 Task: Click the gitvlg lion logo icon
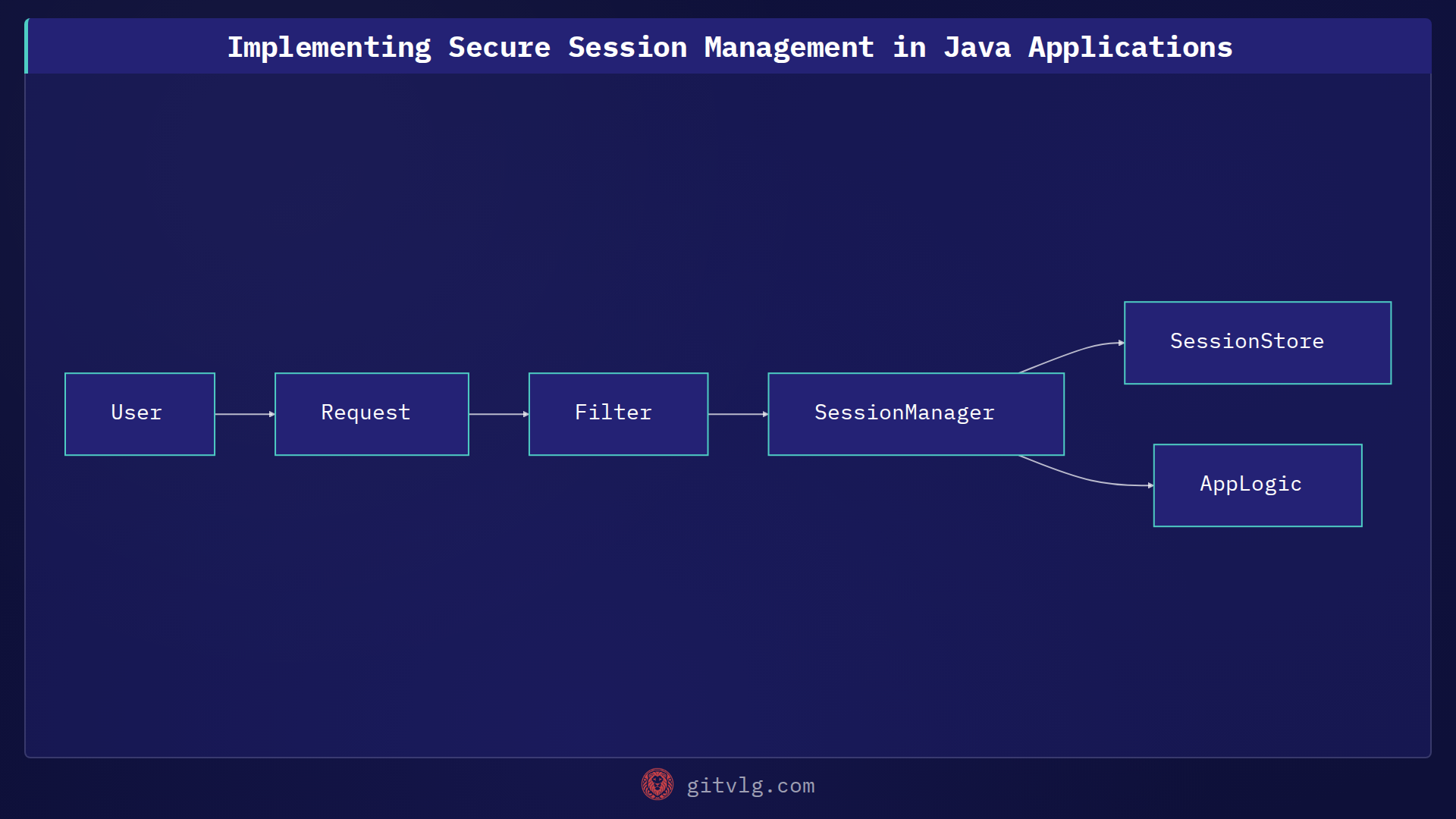[x=657, y=785]
